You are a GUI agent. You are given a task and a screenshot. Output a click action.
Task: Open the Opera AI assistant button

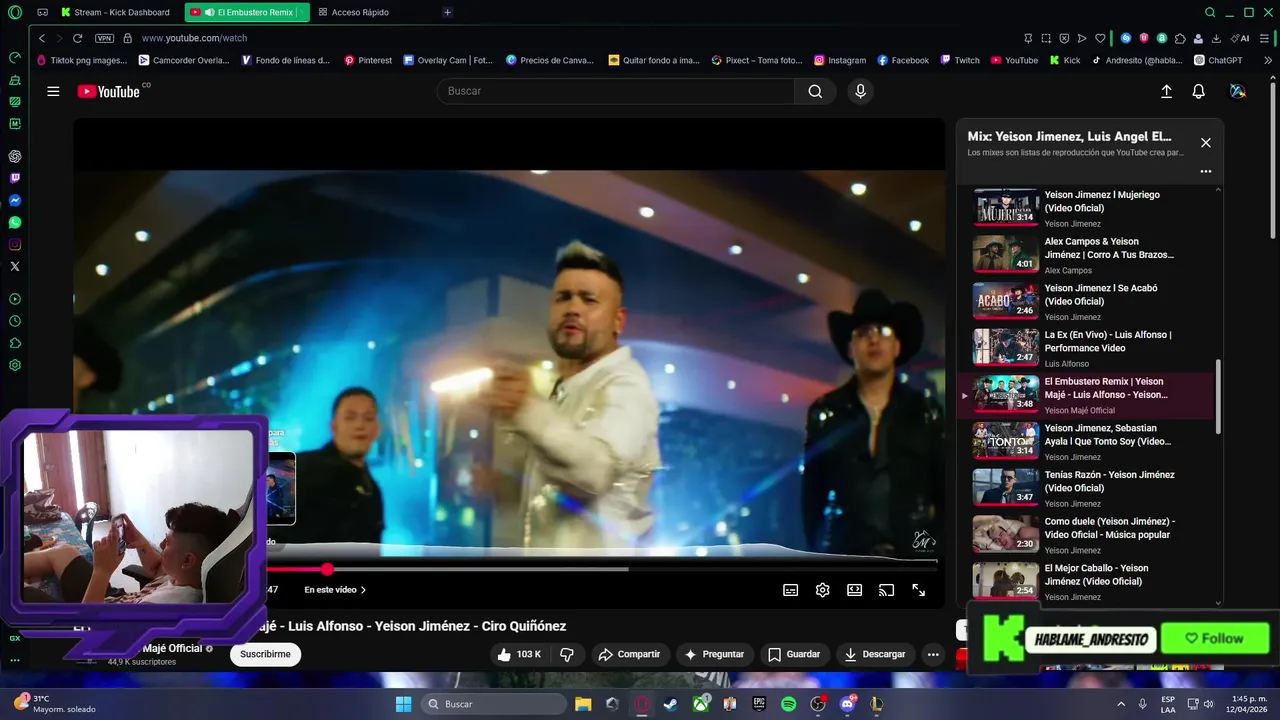tap(1240, 38)
